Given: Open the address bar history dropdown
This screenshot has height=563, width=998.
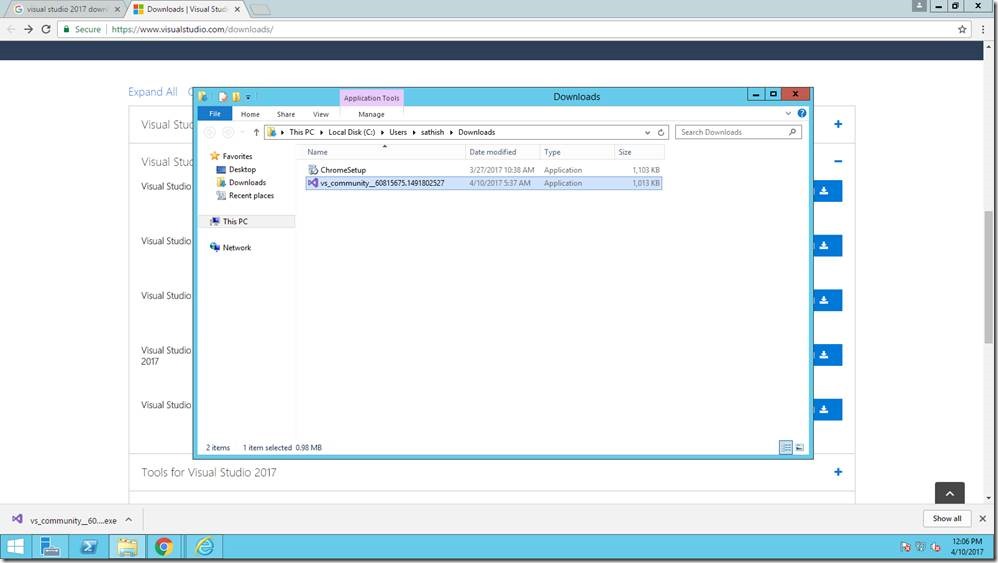Looking at the screenshot, I should 647,132.
